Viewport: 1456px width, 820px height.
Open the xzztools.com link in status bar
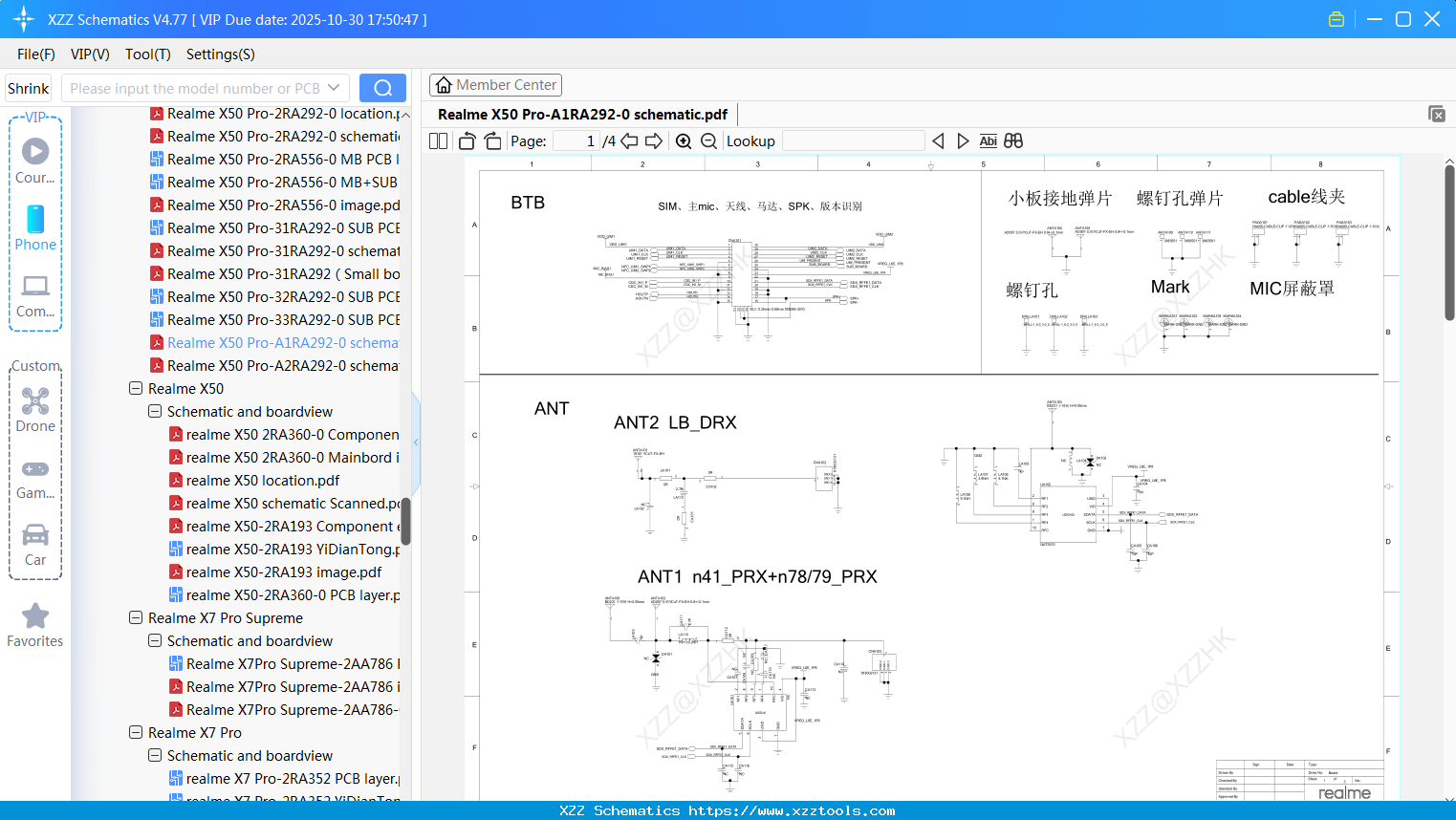tap(792, 811)
